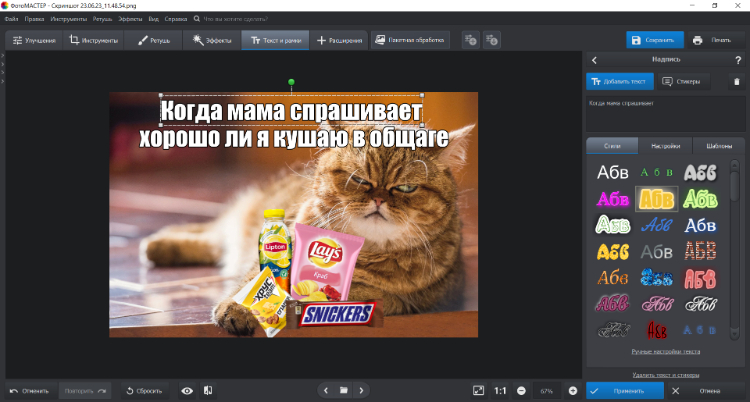Apply white Абв on dark blue style
Screen dimensions: 750x402
pyautogui.click(x=700, y=225)
